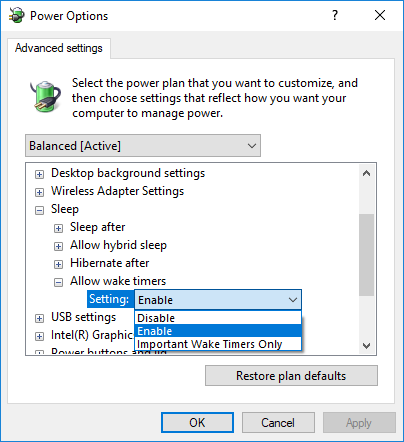Screen dimensions: 404x442
Task: Expand Desktop background settings node
Action: pyautogui.click(x=39, y=174)
